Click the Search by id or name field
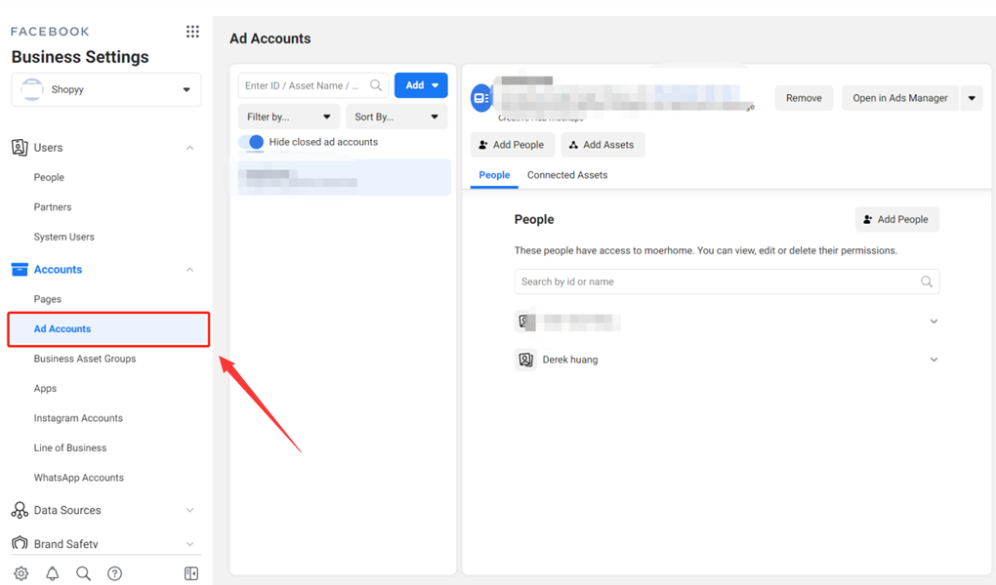Screen dimensions: 996x585 (x=727, y=281)
